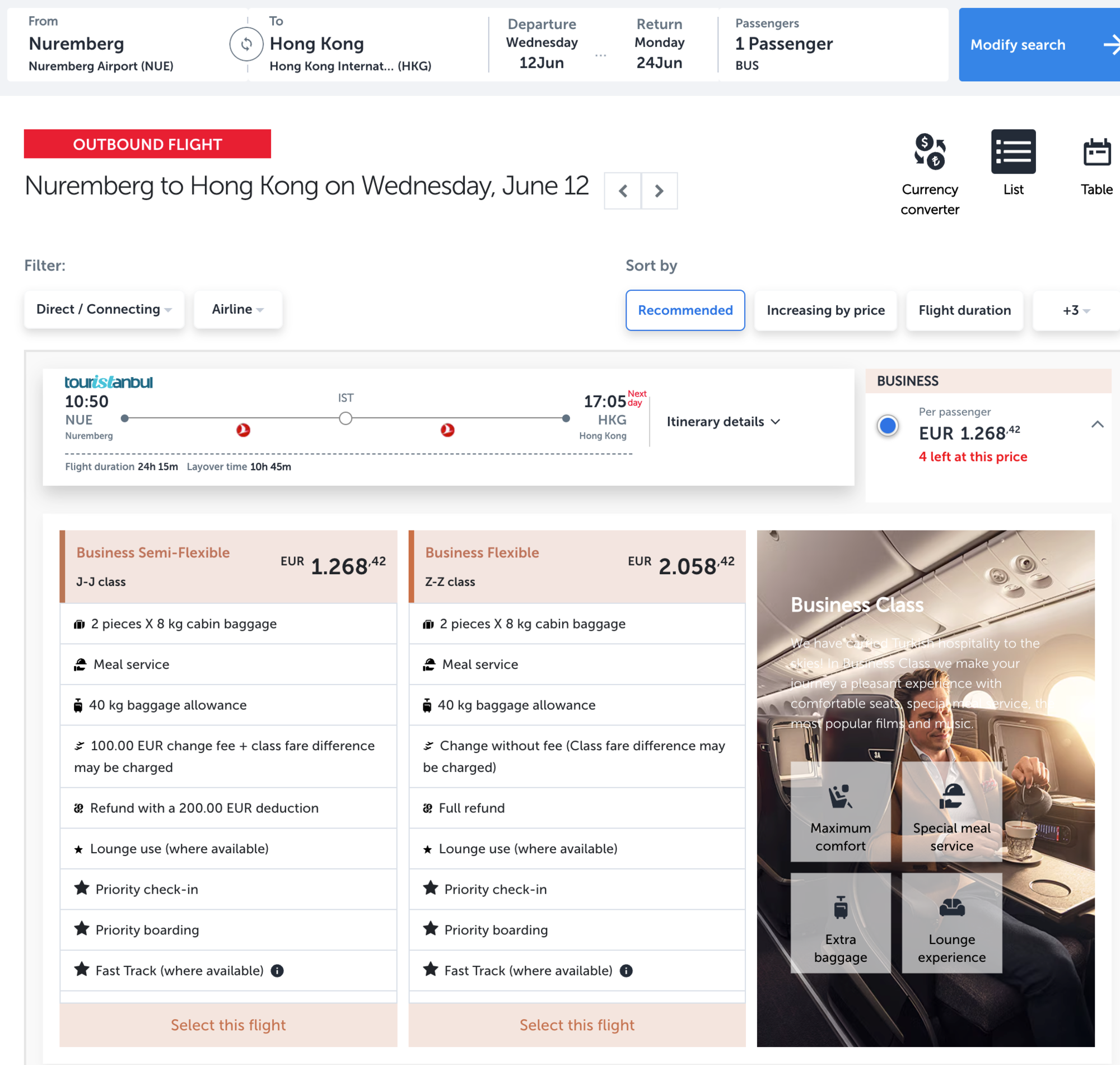Viewport: 1120px width, 1065px height.
Task: Expand the +3 more sort options
Action: (x=1076, y=310)
